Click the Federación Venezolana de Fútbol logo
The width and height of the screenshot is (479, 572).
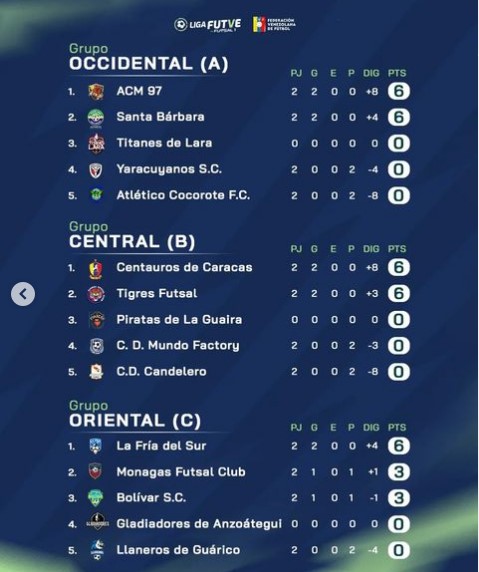tap(274, 24)
